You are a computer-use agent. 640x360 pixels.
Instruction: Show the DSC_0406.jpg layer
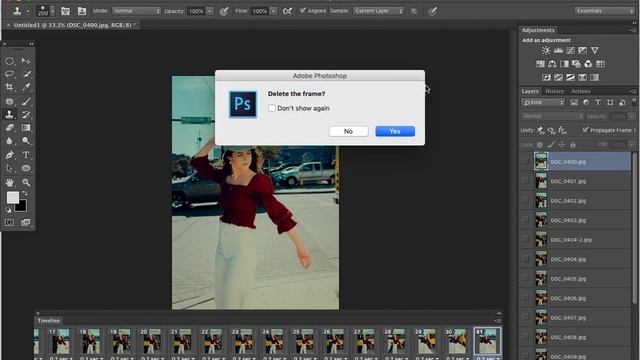[x=526, y=298]
